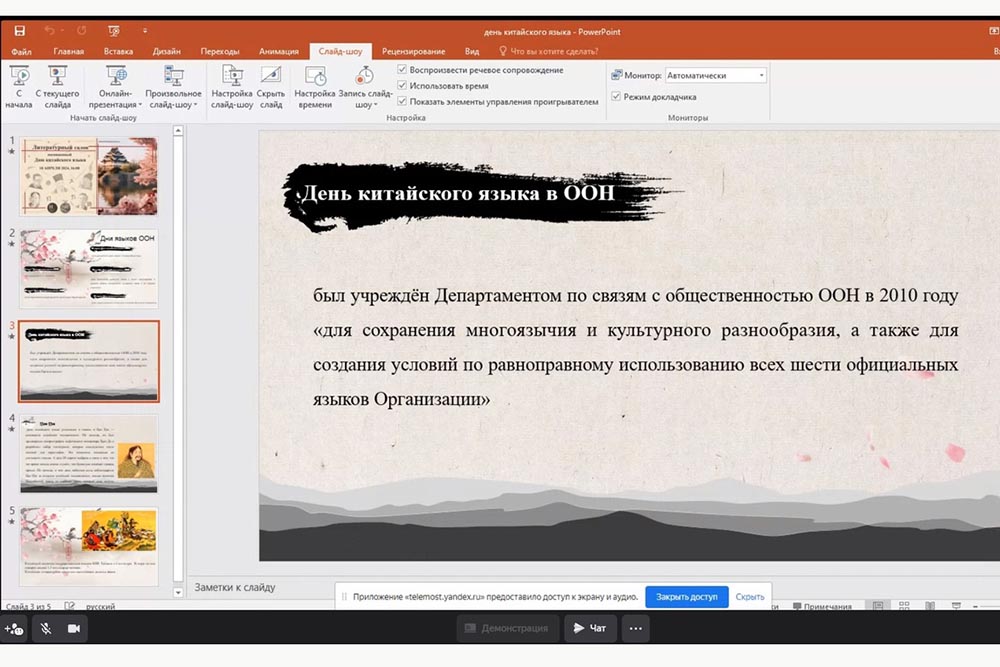Click the 'Скрыть слайд' icon

click(x=270, y=78)
